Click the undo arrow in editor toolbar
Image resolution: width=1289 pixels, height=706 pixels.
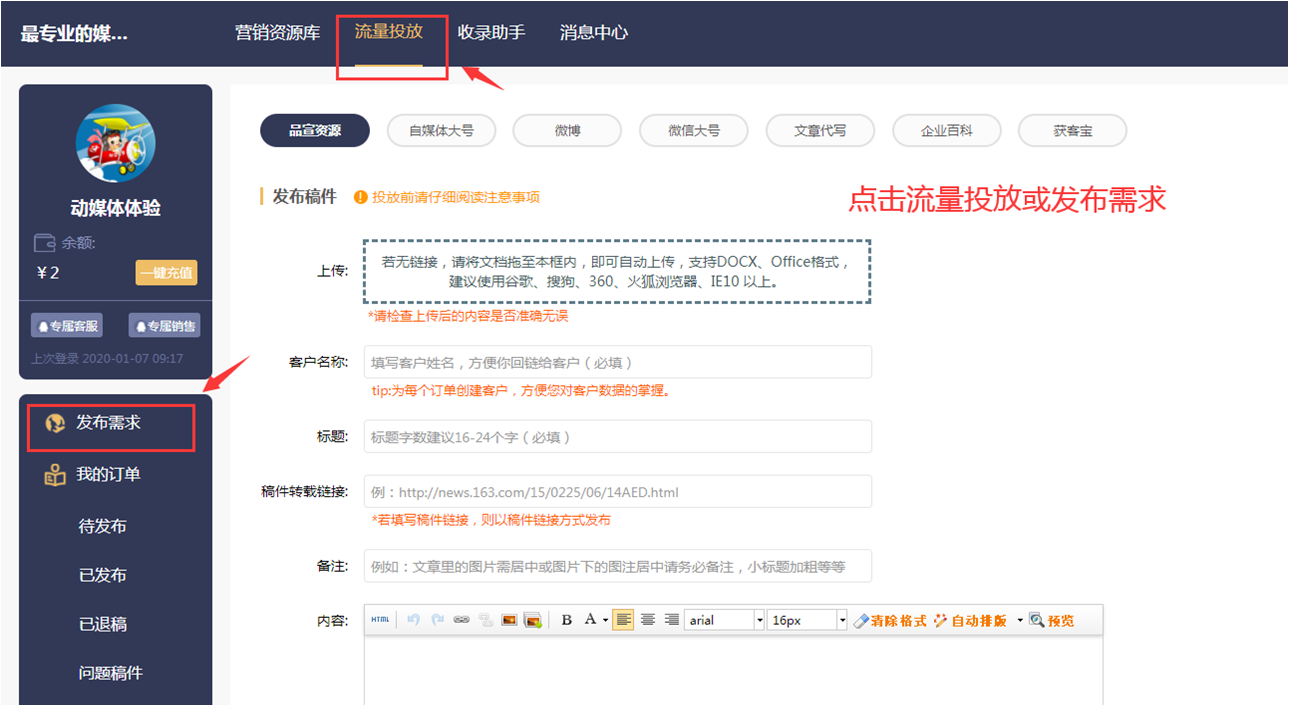(414, 620)
